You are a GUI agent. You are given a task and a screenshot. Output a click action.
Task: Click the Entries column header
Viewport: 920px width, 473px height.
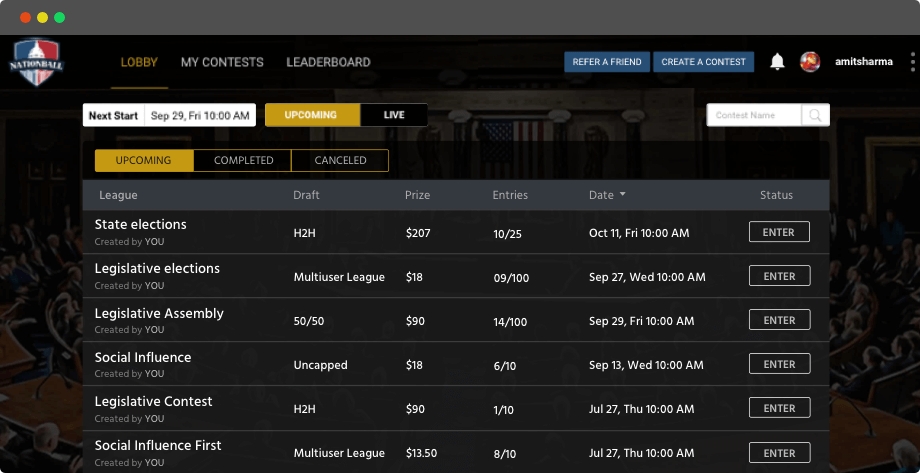[510, 195]
